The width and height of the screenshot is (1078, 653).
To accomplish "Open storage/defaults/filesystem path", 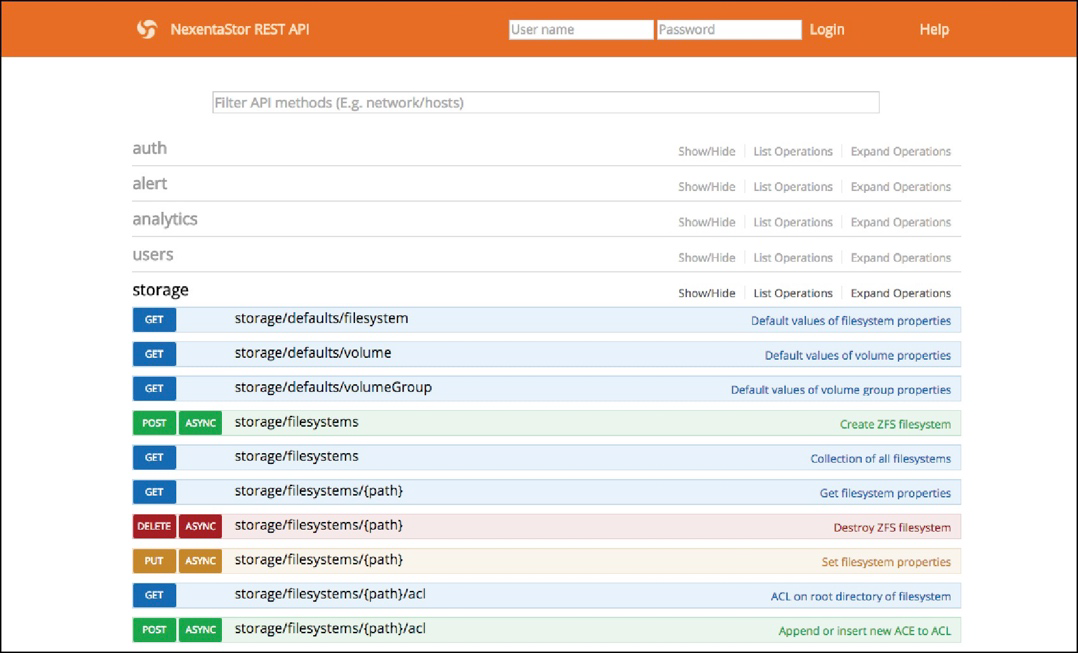I will click(x=321, y=318).
